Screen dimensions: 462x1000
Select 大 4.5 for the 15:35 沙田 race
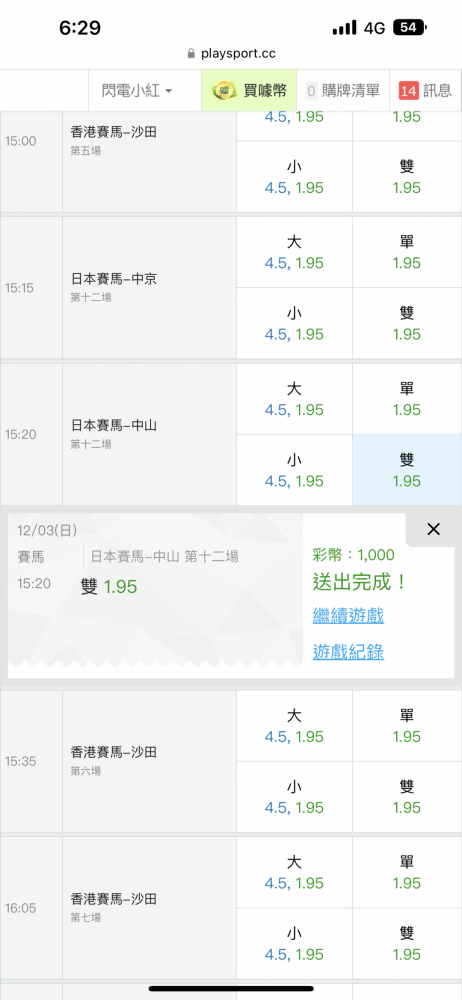pyautogui.click(x=294, y=726)
